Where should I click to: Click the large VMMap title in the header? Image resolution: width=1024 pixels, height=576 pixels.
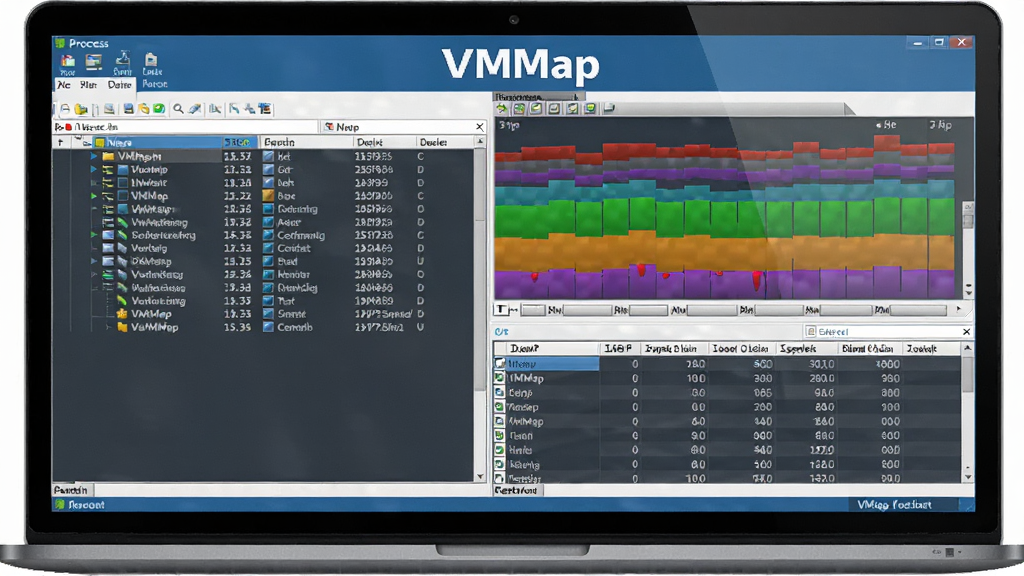520,65
